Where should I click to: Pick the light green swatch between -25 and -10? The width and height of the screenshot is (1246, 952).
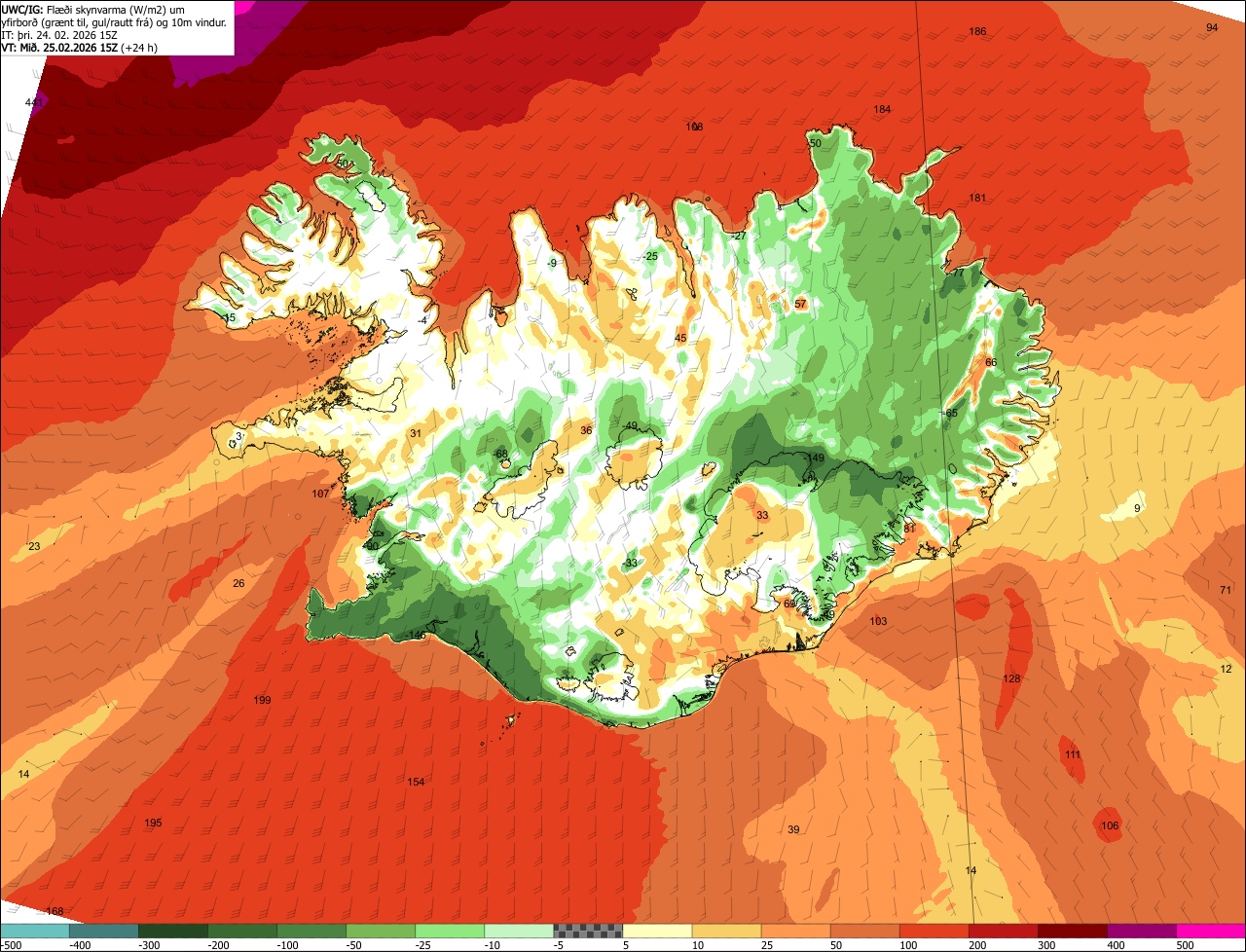click(x=449, y=931)
